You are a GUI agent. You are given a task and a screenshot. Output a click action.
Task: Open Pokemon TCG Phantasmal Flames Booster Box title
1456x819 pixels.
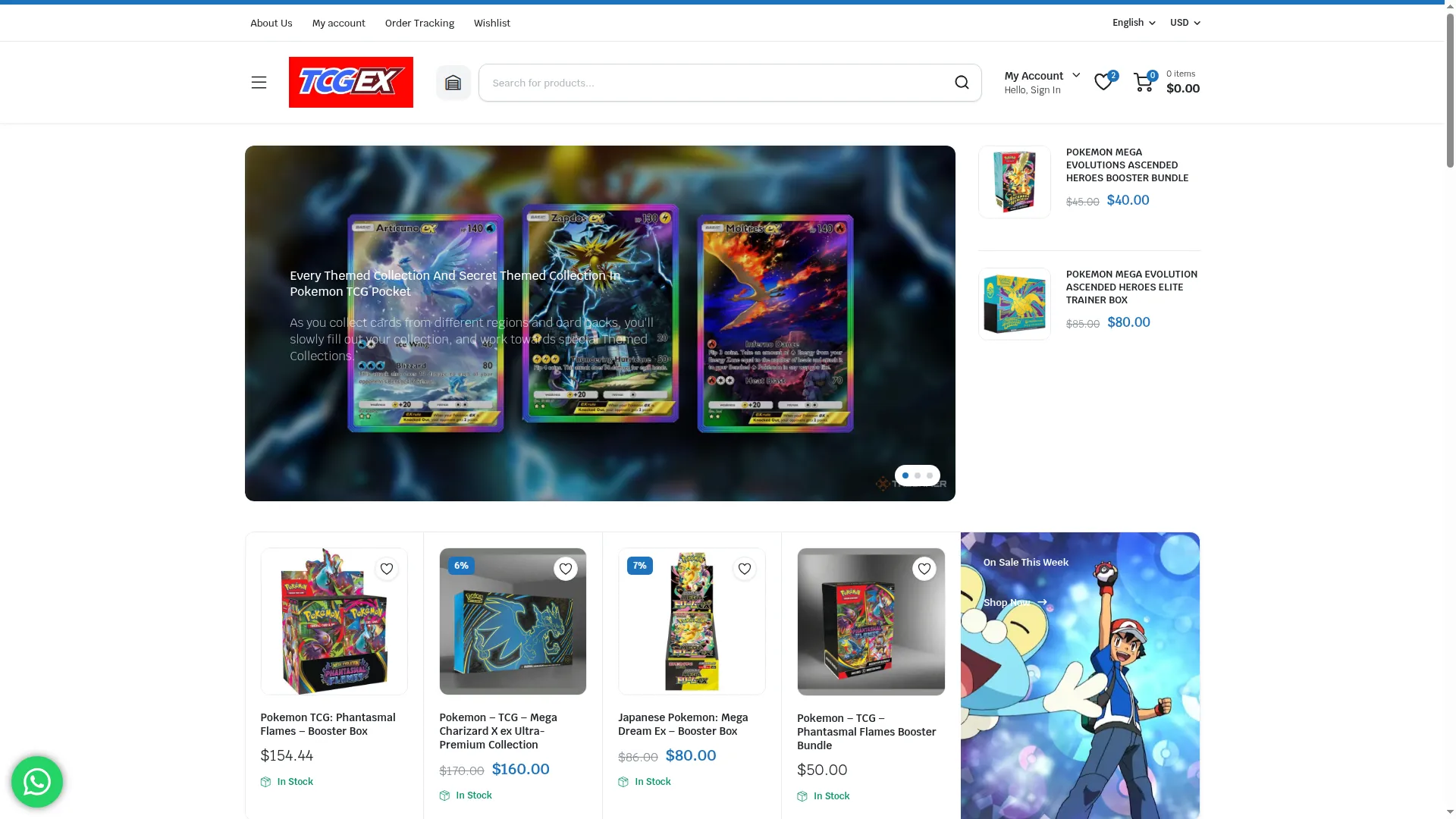point(328,724)
